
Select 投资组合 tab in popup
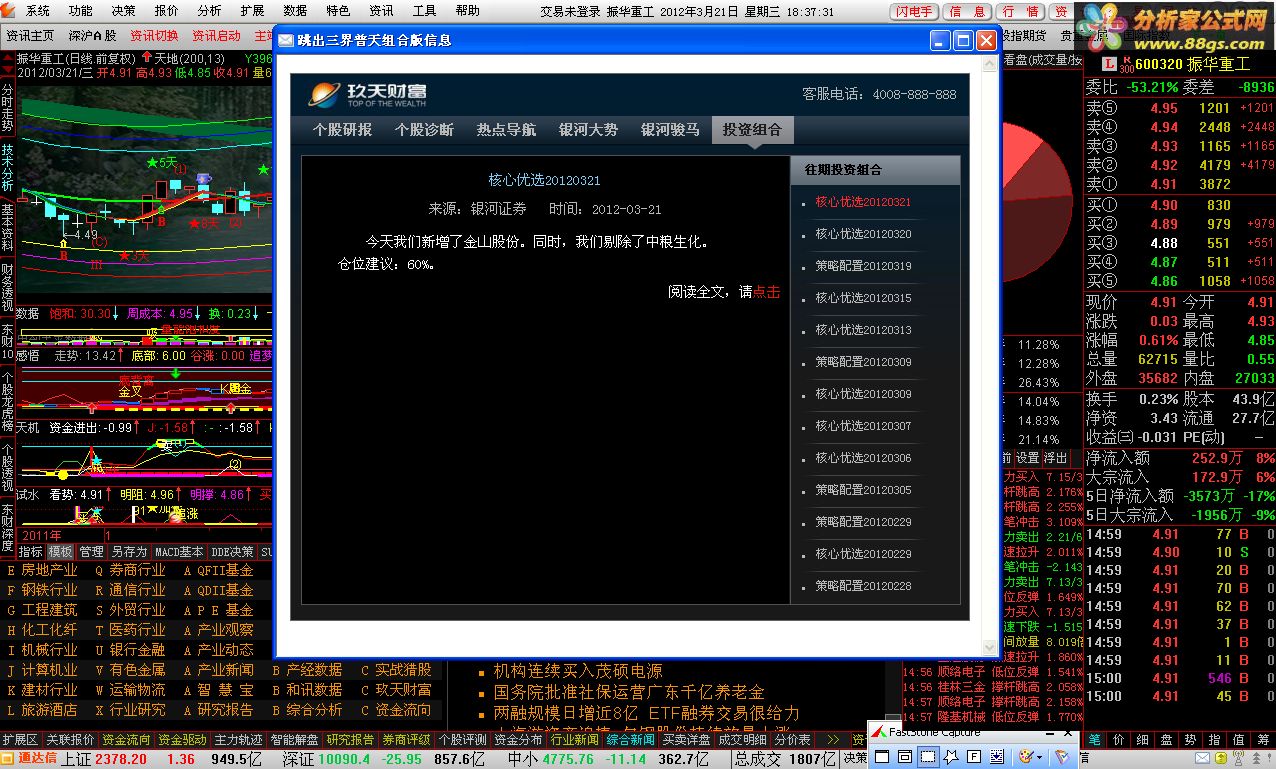coord(752,129)
